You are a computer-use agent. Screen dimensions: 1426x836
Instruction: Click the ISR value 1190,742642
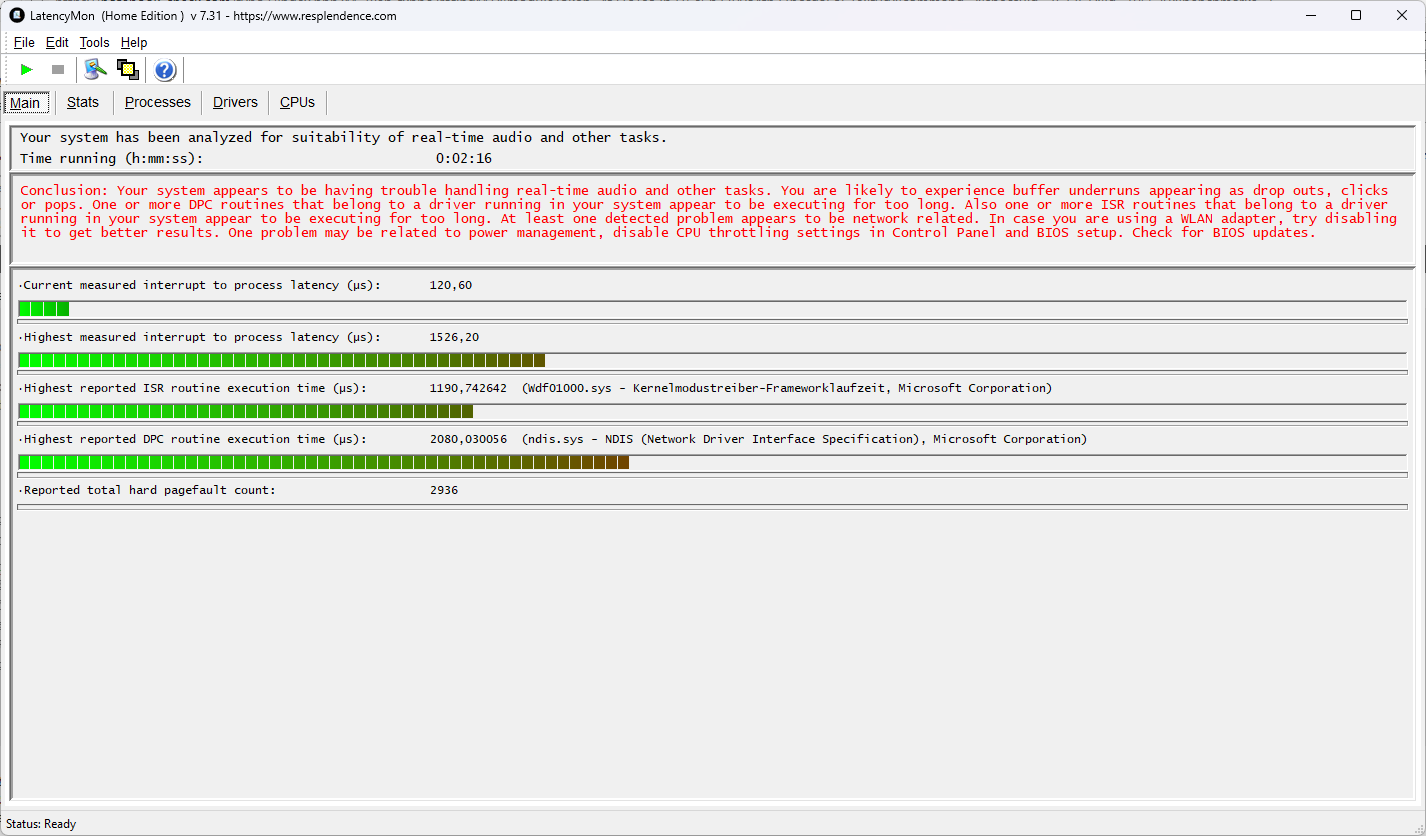(468, 388)
